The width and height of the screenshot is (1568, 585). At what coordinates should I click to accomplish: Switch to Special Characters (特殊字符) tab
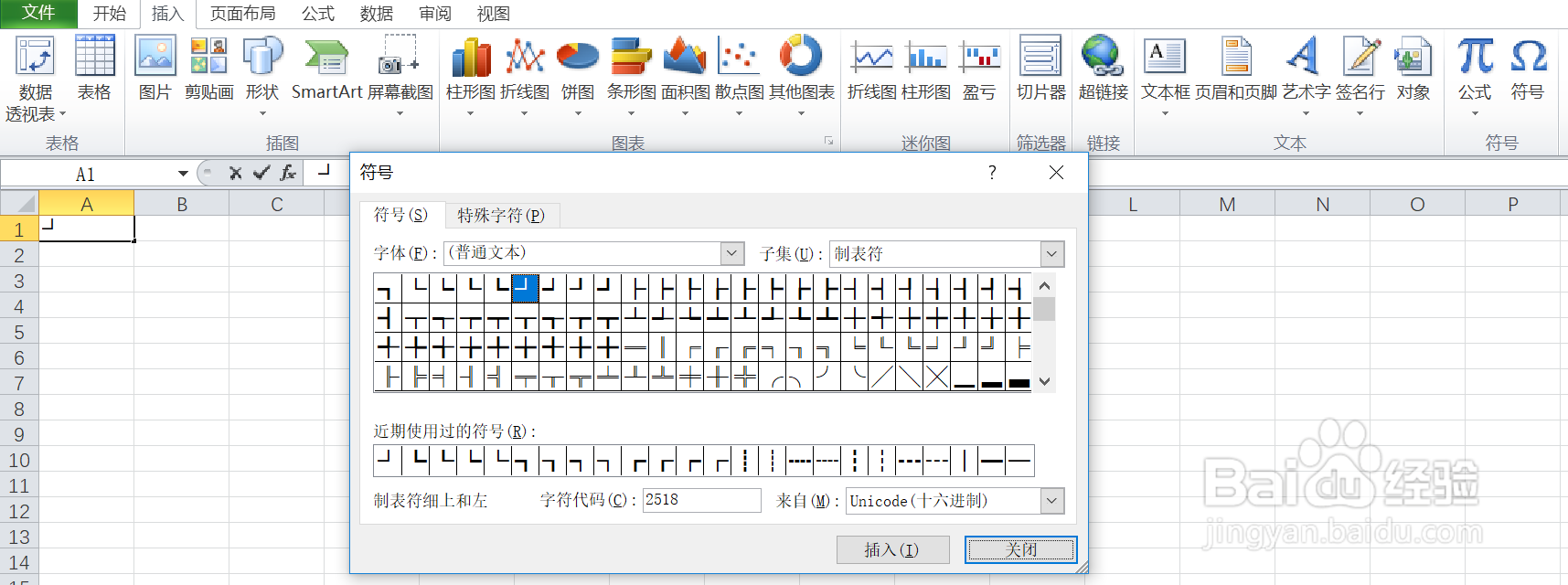(x=501, y=215)
